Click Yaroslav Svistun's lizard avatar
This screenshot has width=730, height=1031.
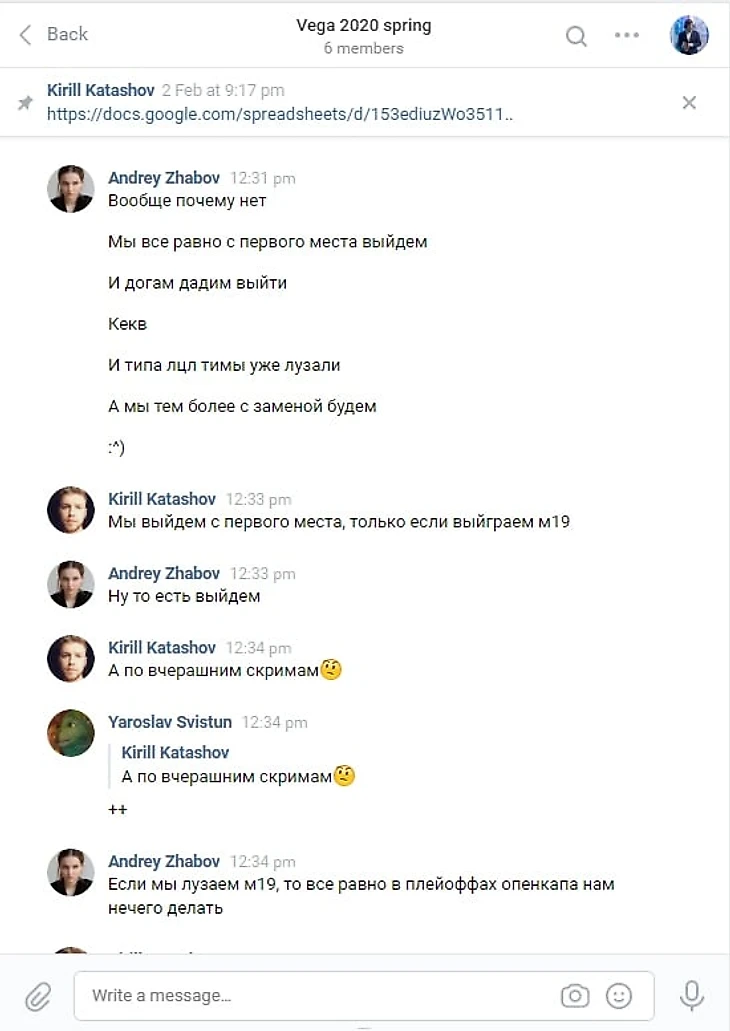[70, 732]
